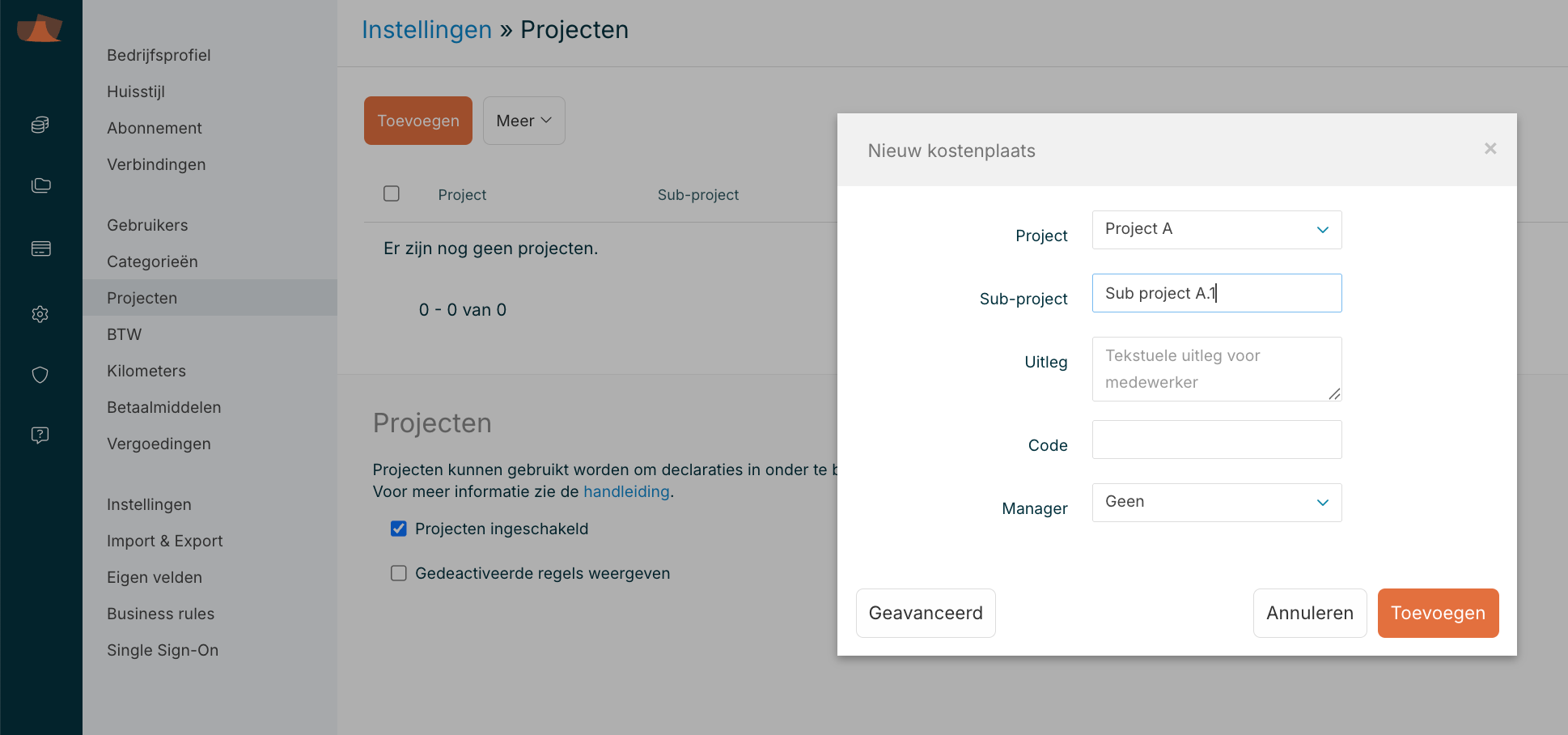Follow the handleiding link
Image resolution: width=1568 pixels, height=735 pixels.
click(626, 491)
